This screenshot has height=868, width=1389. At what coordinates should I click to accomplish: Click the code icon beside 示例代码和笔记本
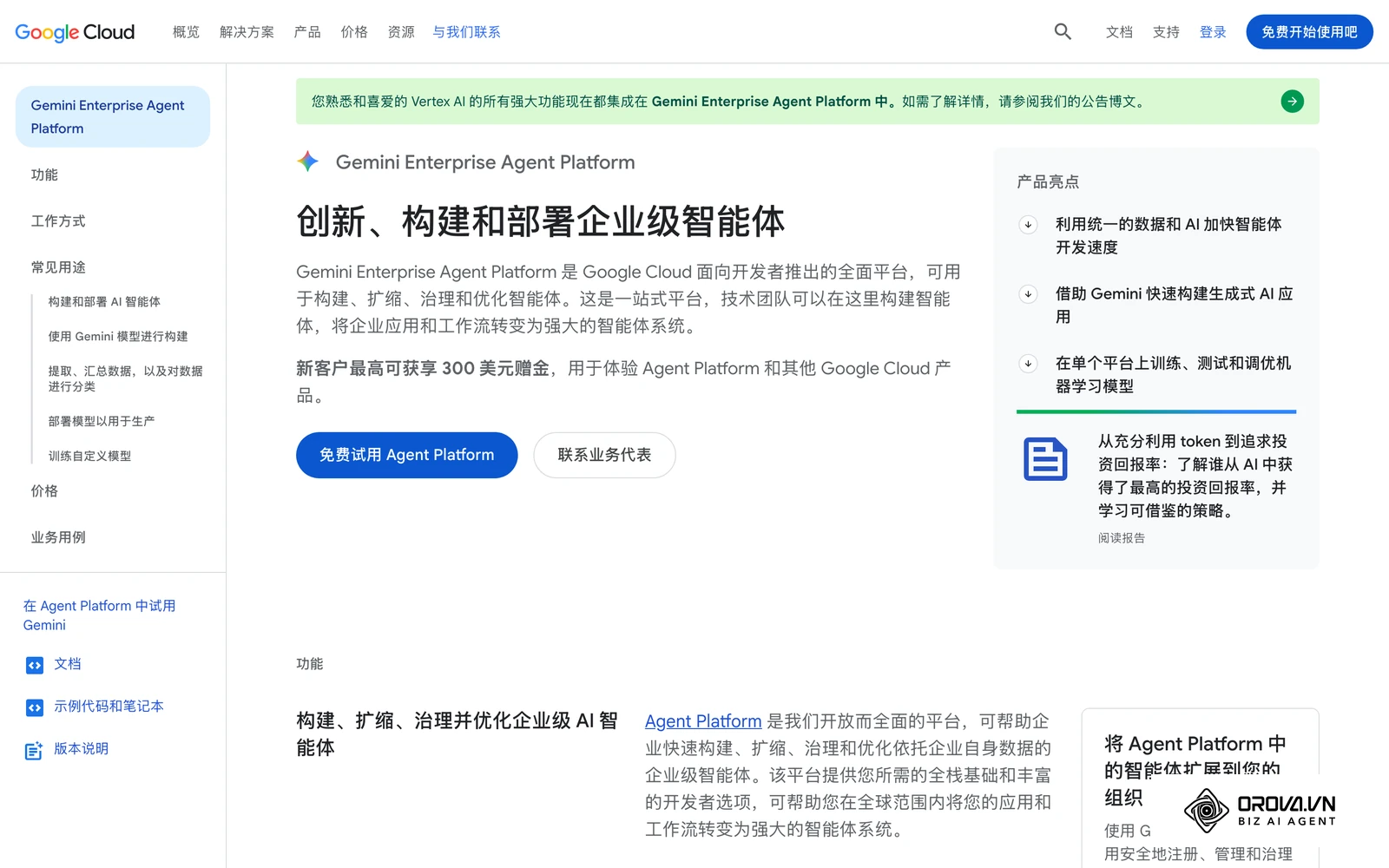(x=34, y=707)
